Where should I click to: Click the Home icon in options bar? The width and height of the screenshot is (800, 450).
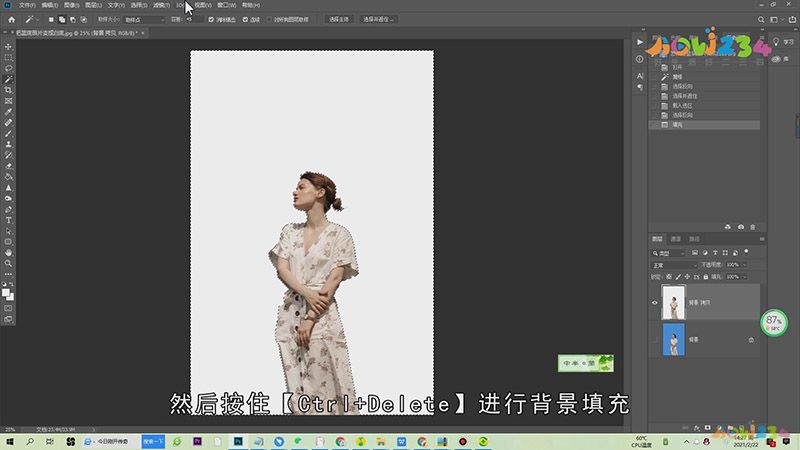click(x=11, y=19)
